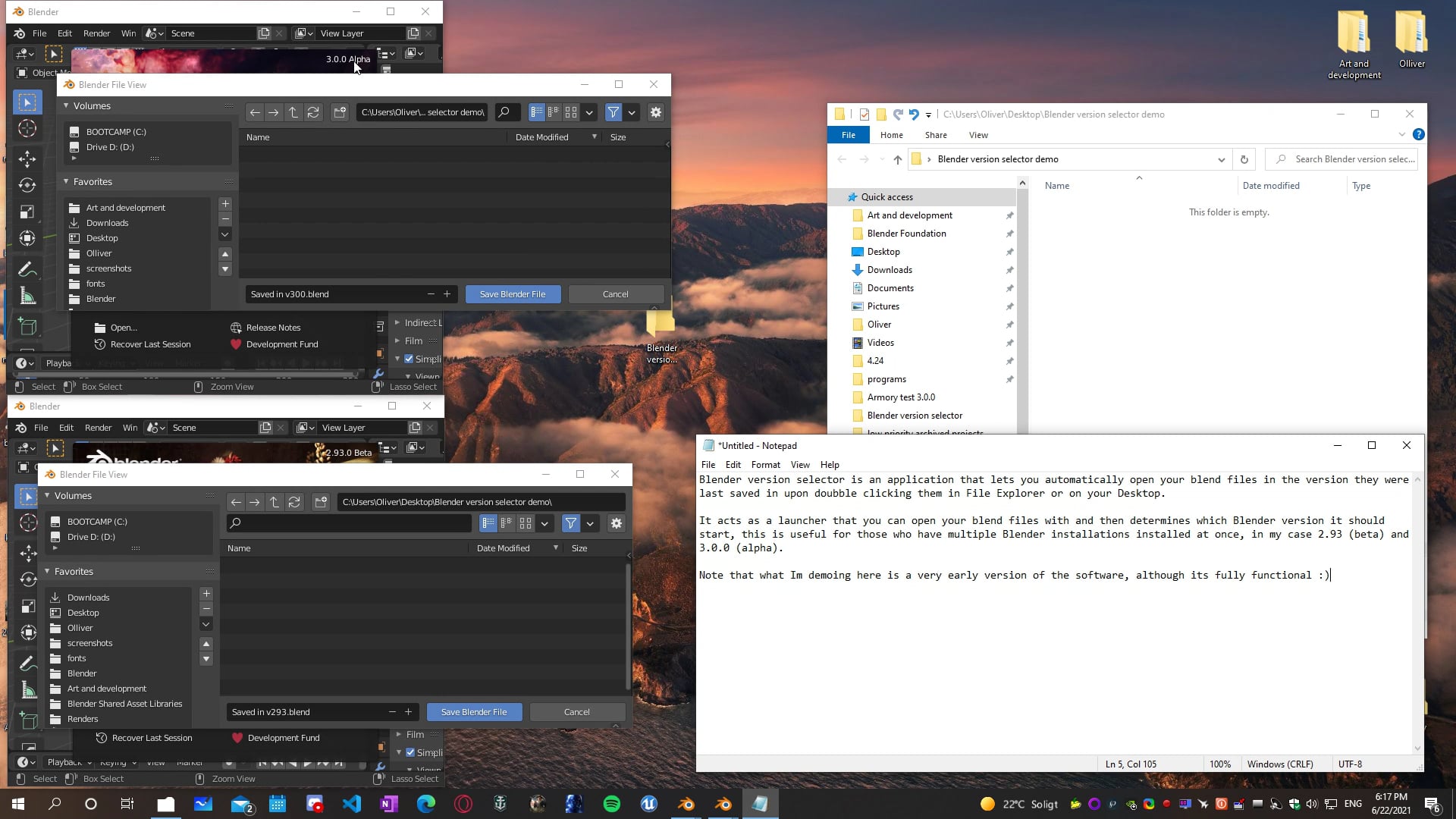Open the Windows Start menu
Image resolution: width=1456 pixels, height=819 pixels.
click(18, 804)
